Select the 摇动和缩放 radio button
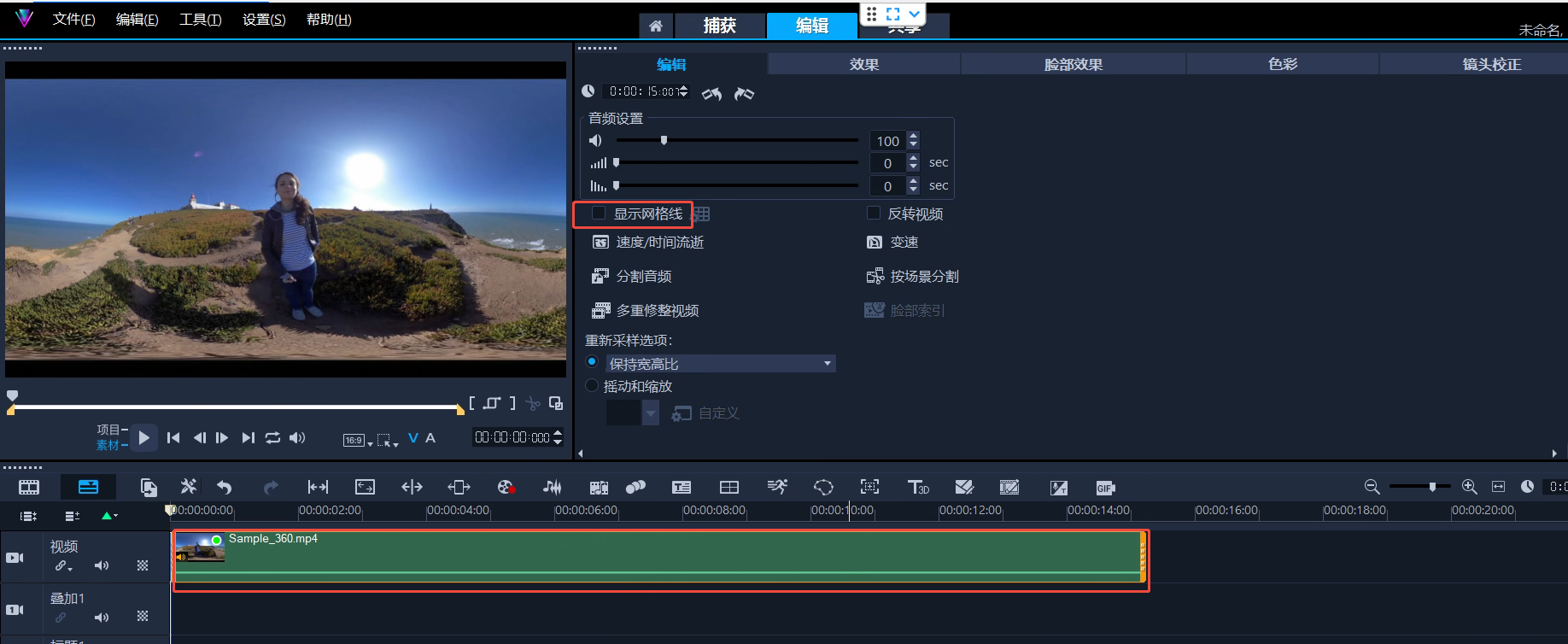The height and width of the screenshot is (644, 1568). (x=592, y=385)
